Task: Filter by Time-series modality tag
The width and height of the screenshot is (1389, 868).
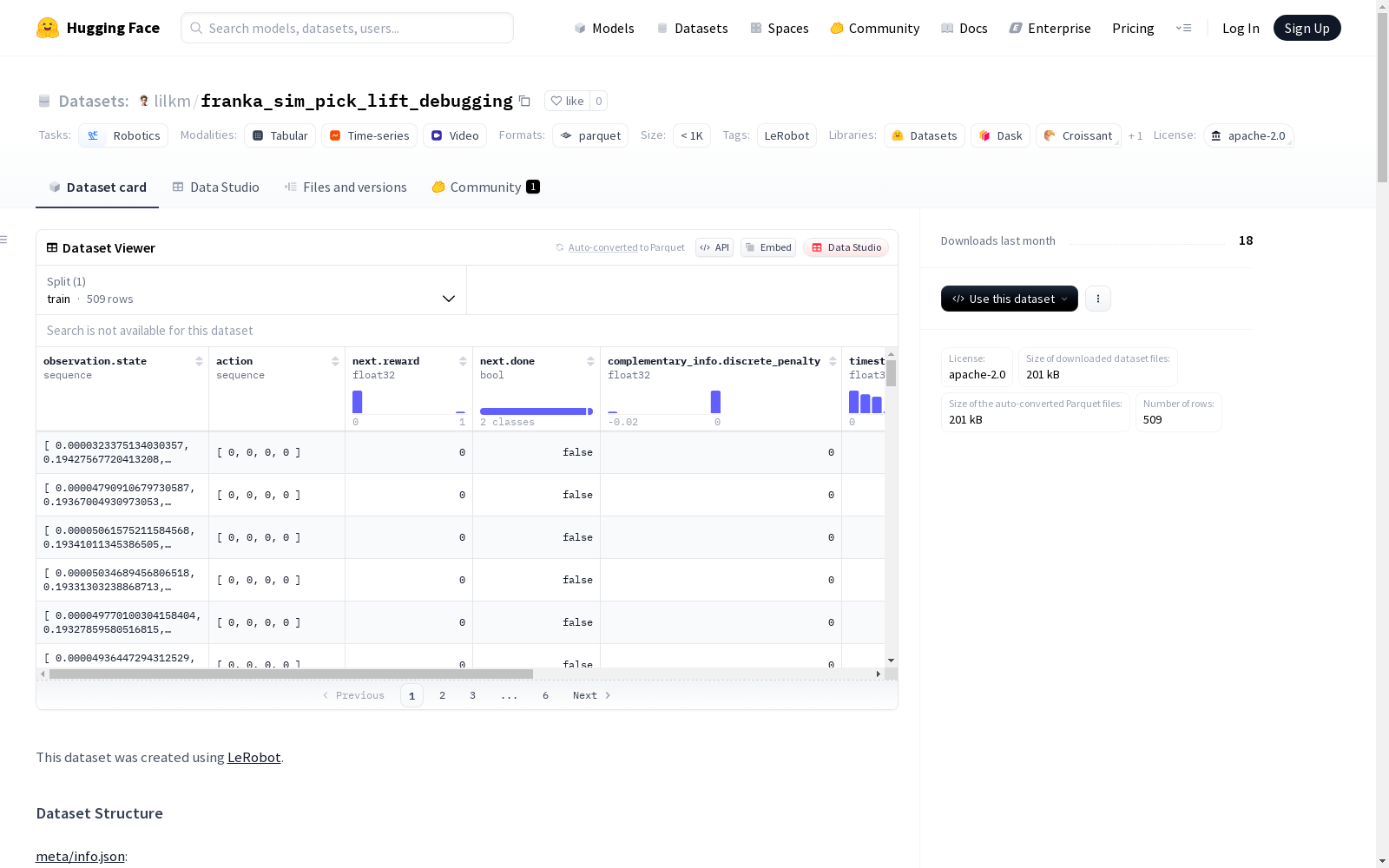Action: [x=369, y=135]
